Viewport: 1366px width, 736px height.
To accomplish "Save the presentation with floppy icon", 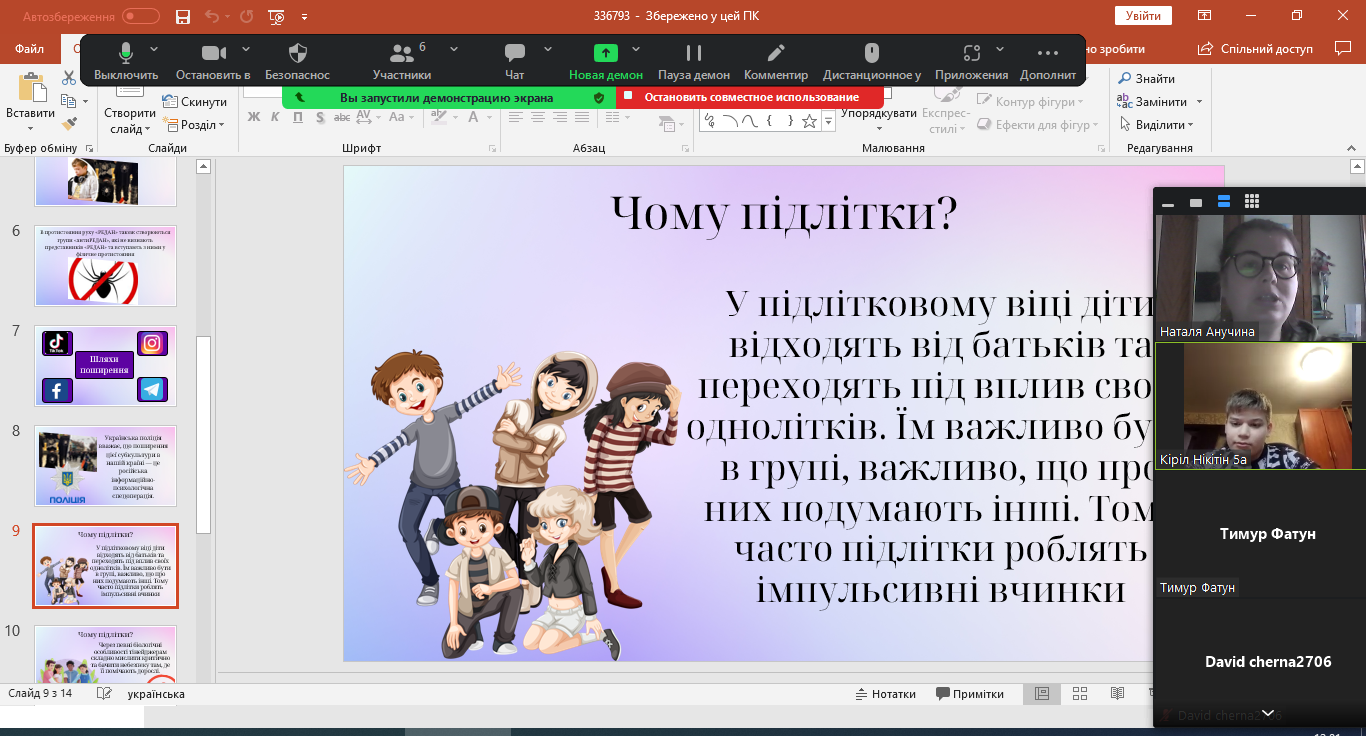I will 182,16.
